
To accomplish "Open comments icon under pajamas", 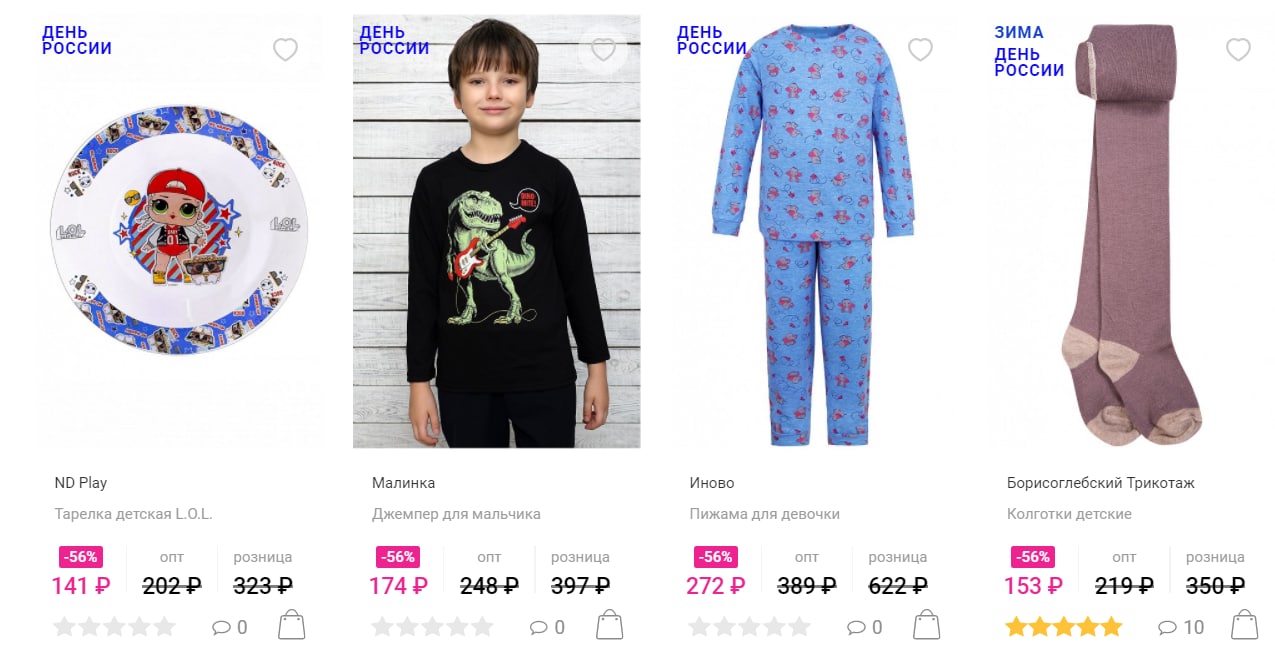I will (864, 628).
